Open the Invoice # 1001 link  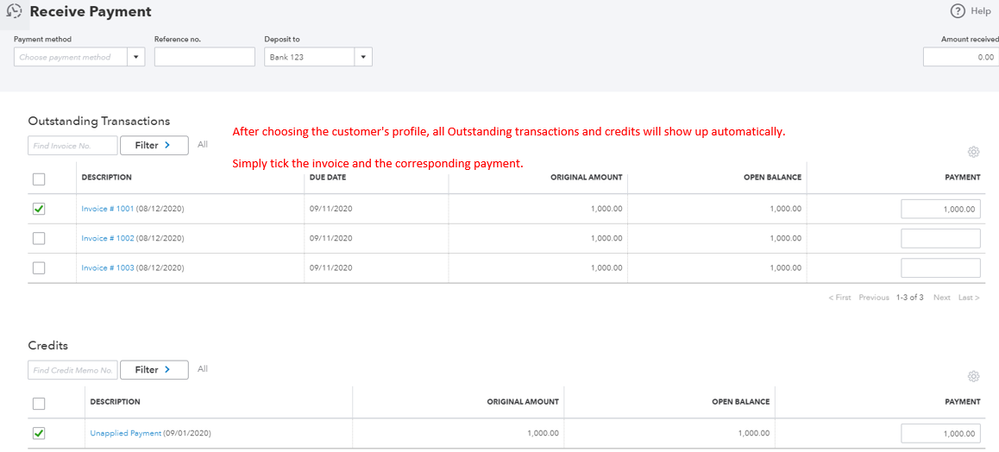(108, 208)
